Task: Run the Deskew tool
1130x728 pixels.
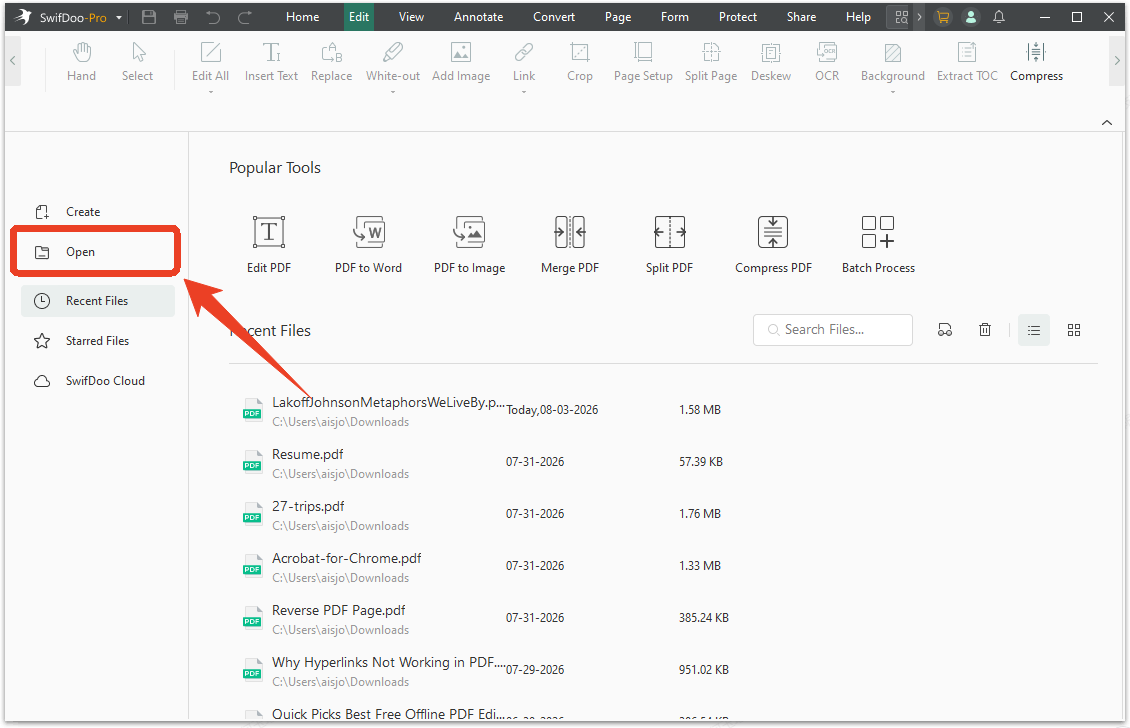Action: [x=770, y=62]
